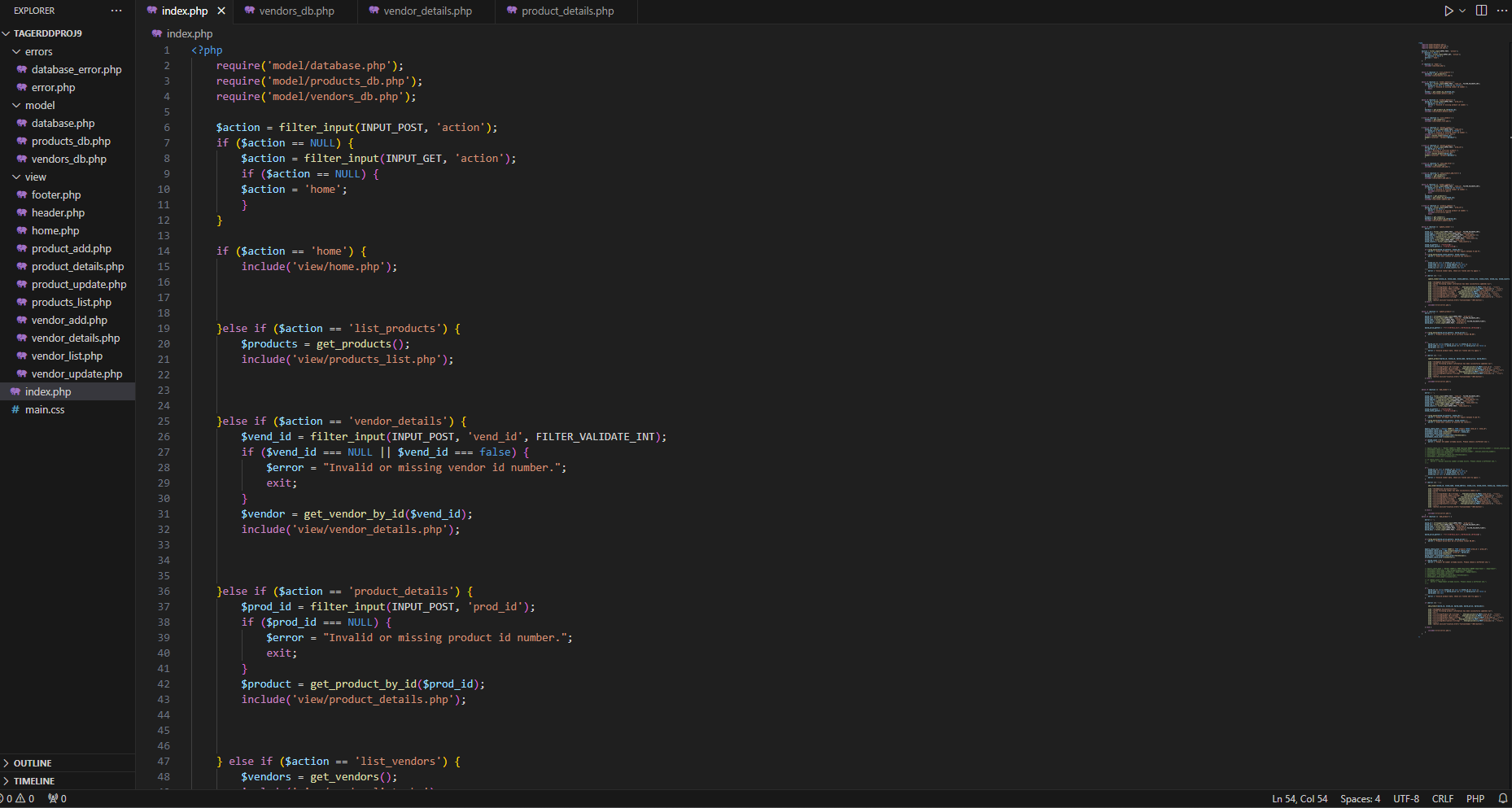Click the minimap code overview
Viewport: 1512px width, 808px height.
[1462, 325]
